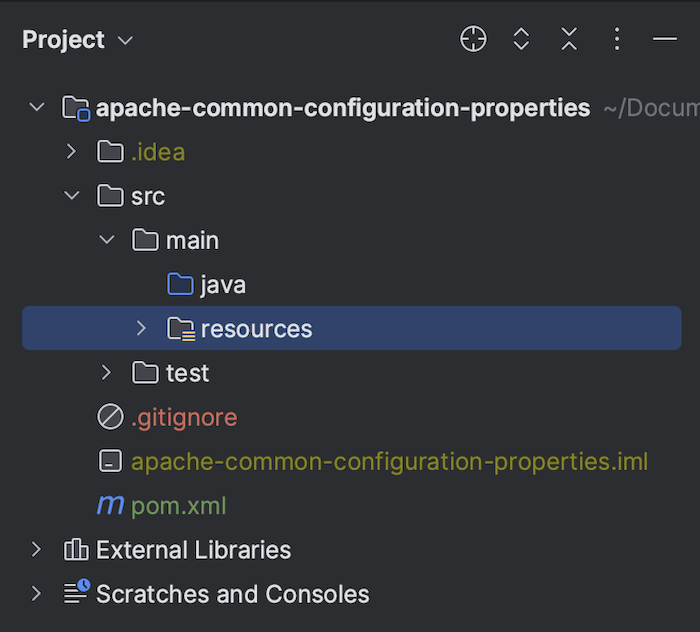The width and height of the screenshot is (700, 632).
Task: Click the Expand All icon
Action: [x=521, y=39]
